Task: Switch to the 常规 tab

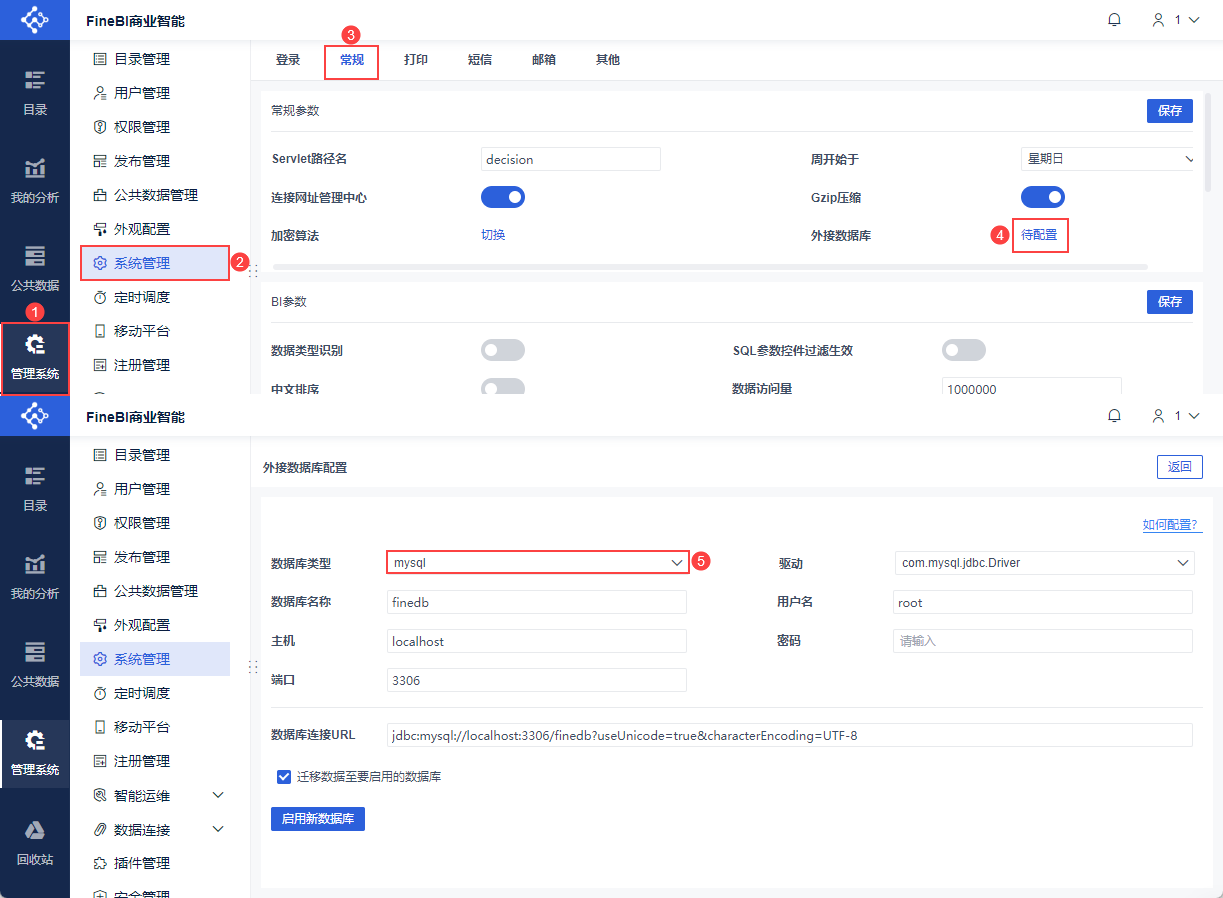Action: [352, 60]
